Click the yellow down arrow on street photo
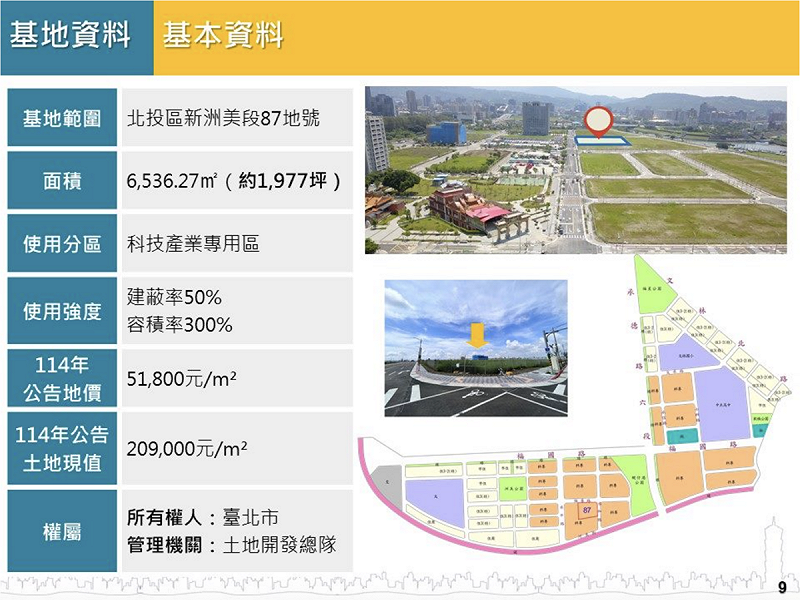The width and height of the screenshot is (800, 600). pos(479,337)
